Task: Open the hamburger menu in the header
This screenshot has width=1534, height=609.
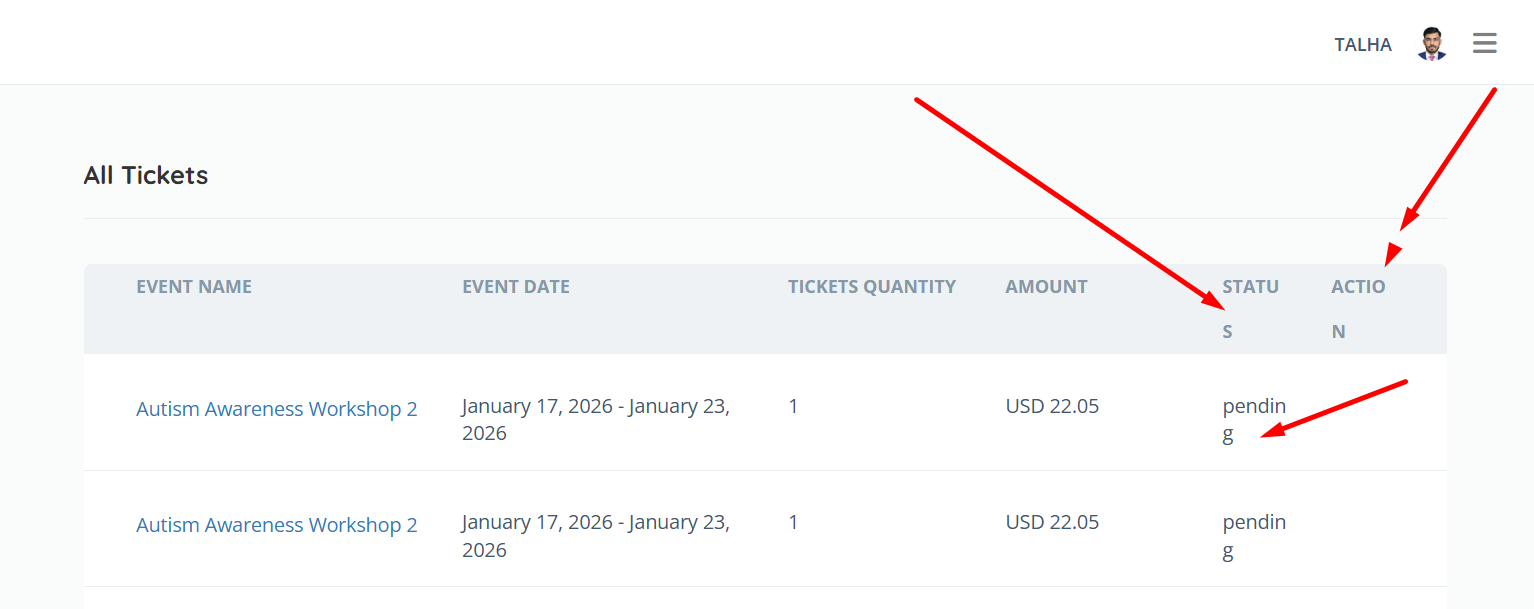Action: point(1484,43)
